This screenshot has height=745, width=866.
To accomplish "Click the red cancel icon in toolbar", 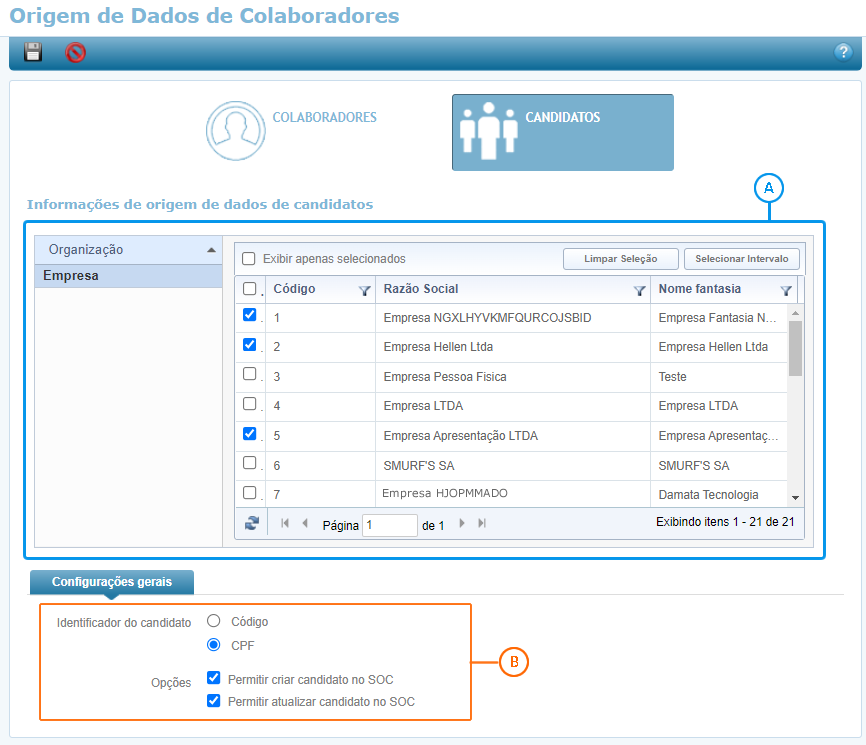I will point(75,53).
